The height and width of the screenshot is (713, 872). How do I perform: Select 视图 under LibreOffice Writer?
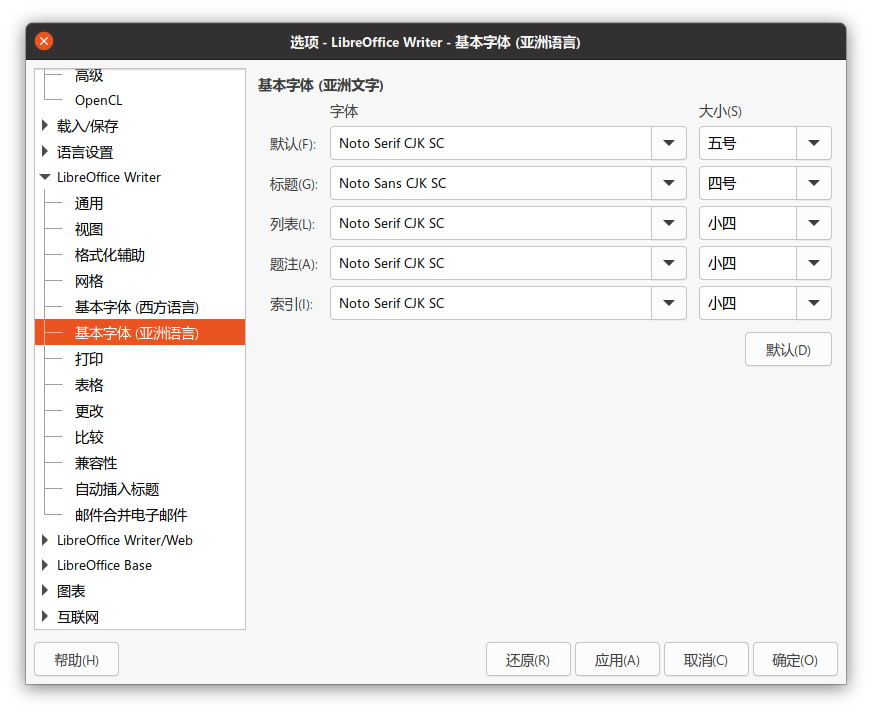click(89, 229)
